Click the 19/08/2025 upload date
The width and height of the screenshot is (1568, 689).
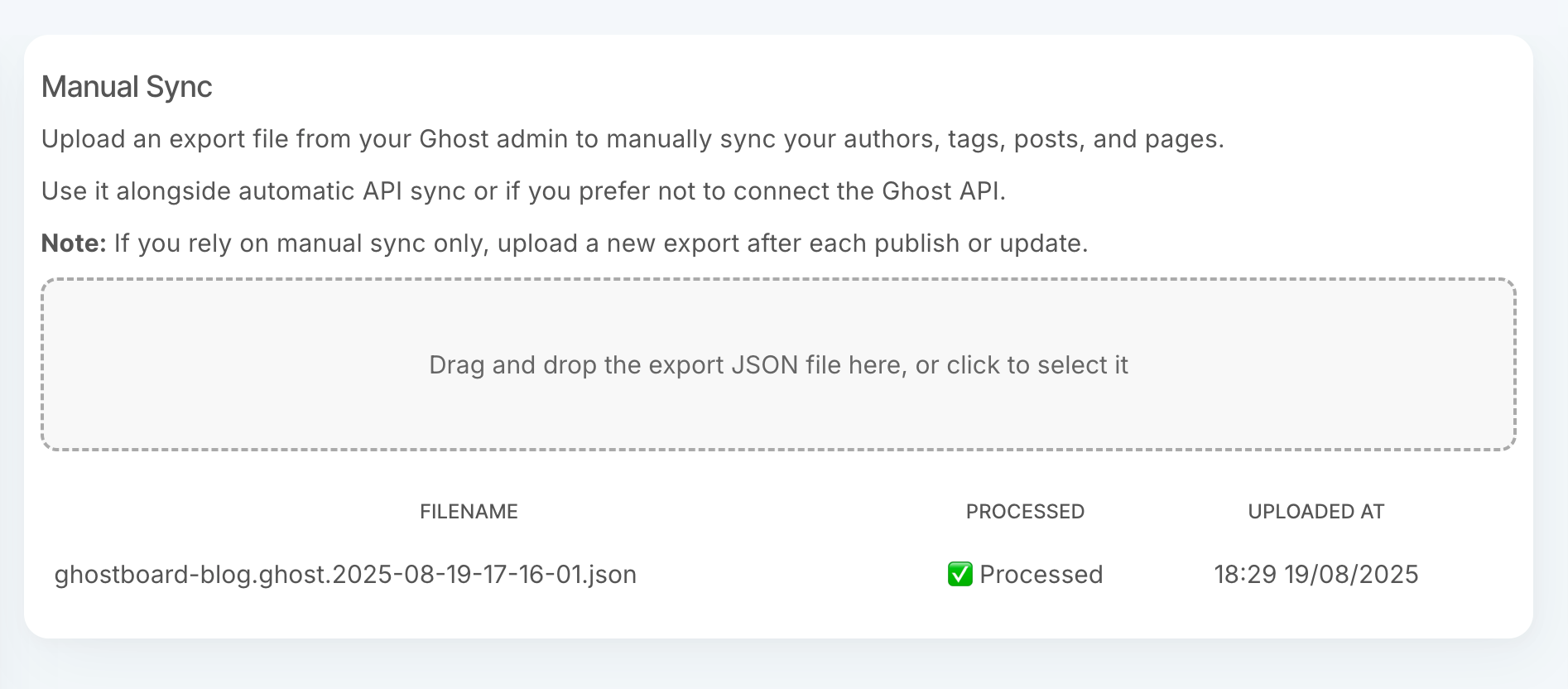pyautogui.click(x=1351, y=575)
